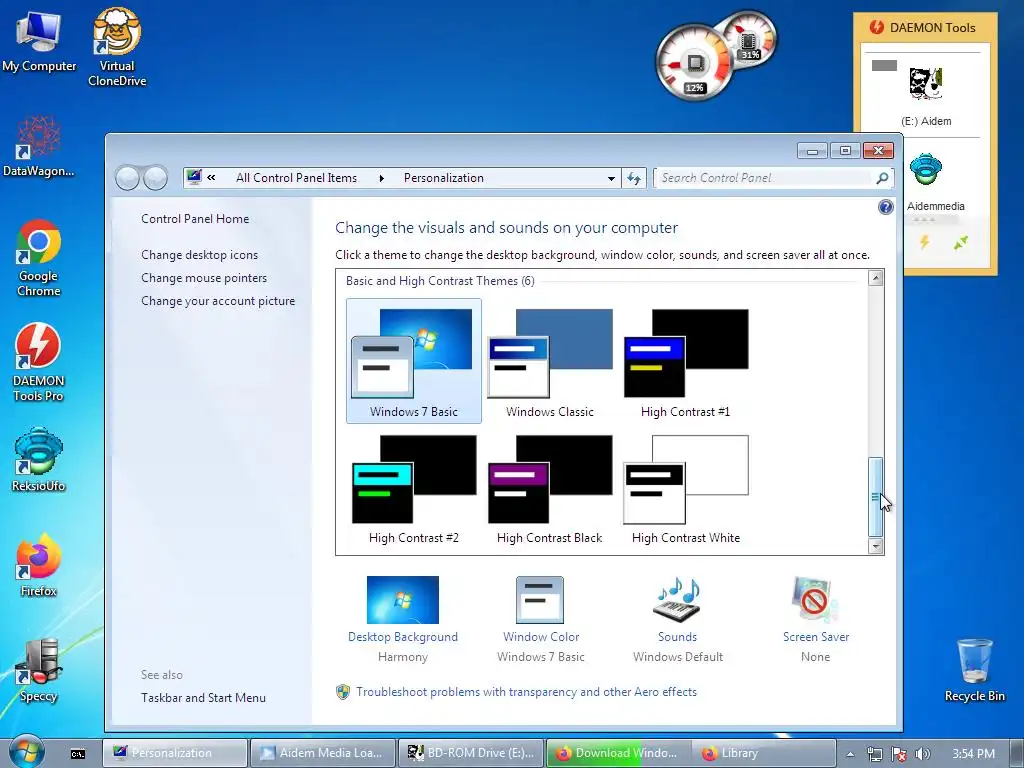Click the taskbar clock showing 3:54 PM
The width and height of the screenshot is (1024, 768).
click(x=973, y=754)
